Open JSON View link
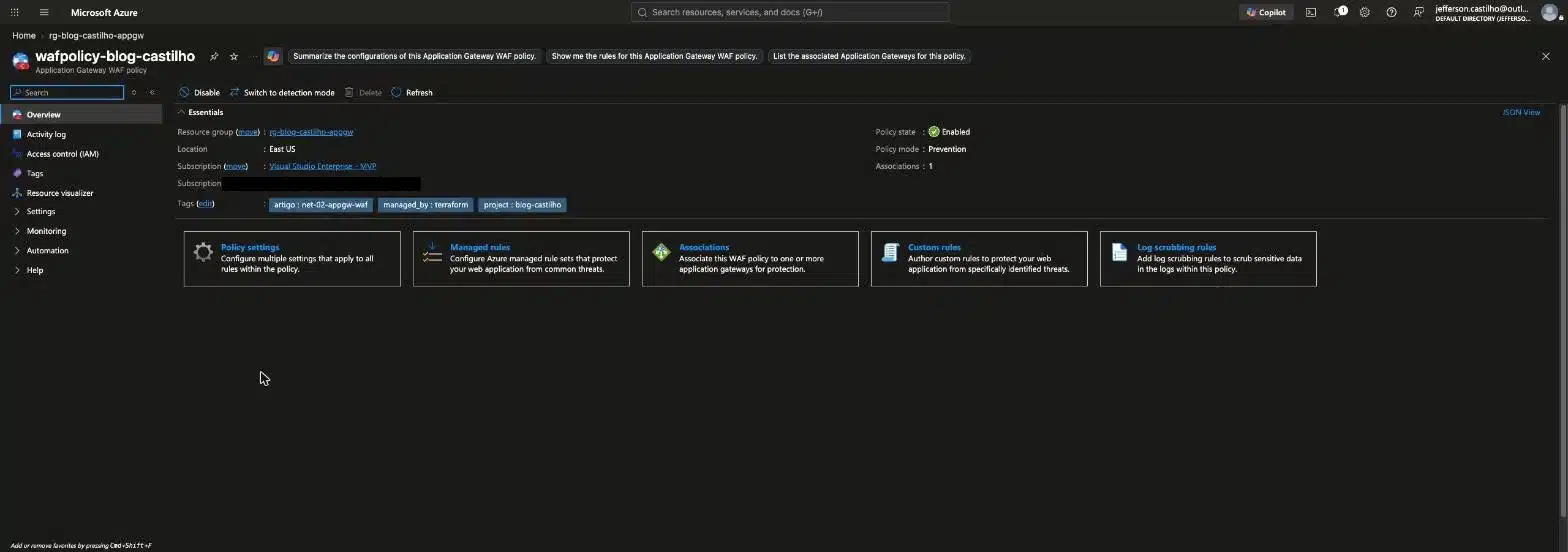Screen dimensions: 1568x552 coord(1521,112)
